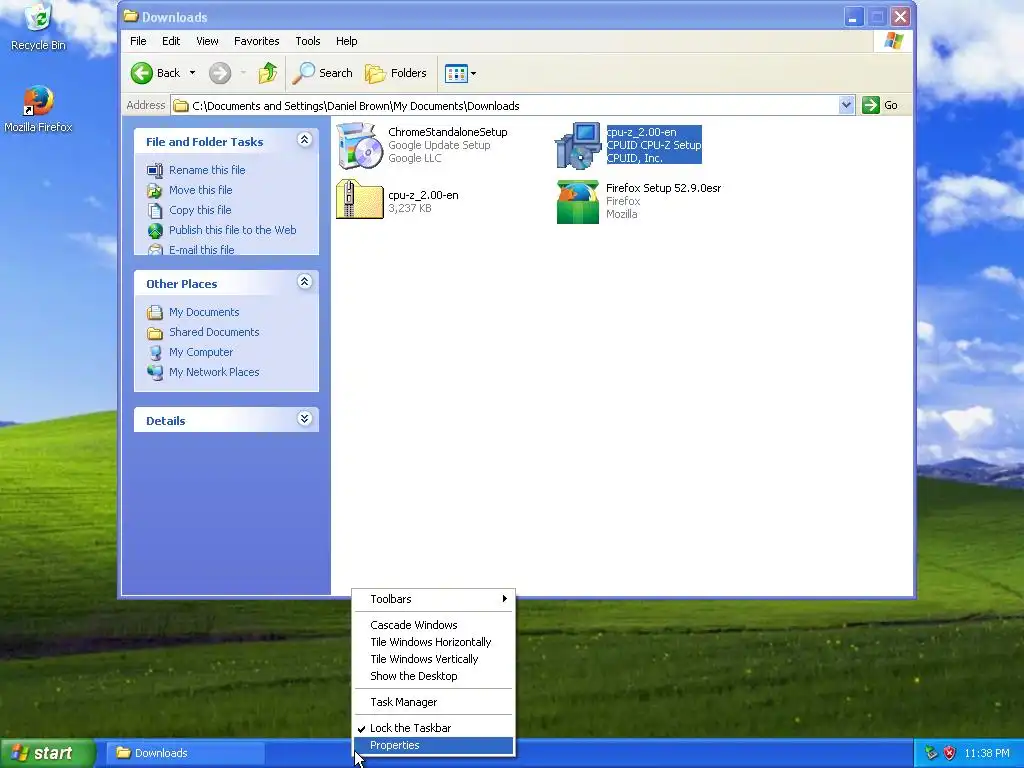Click the Go button
Viewport: 1024px width, 768px height.
point(880,105)
